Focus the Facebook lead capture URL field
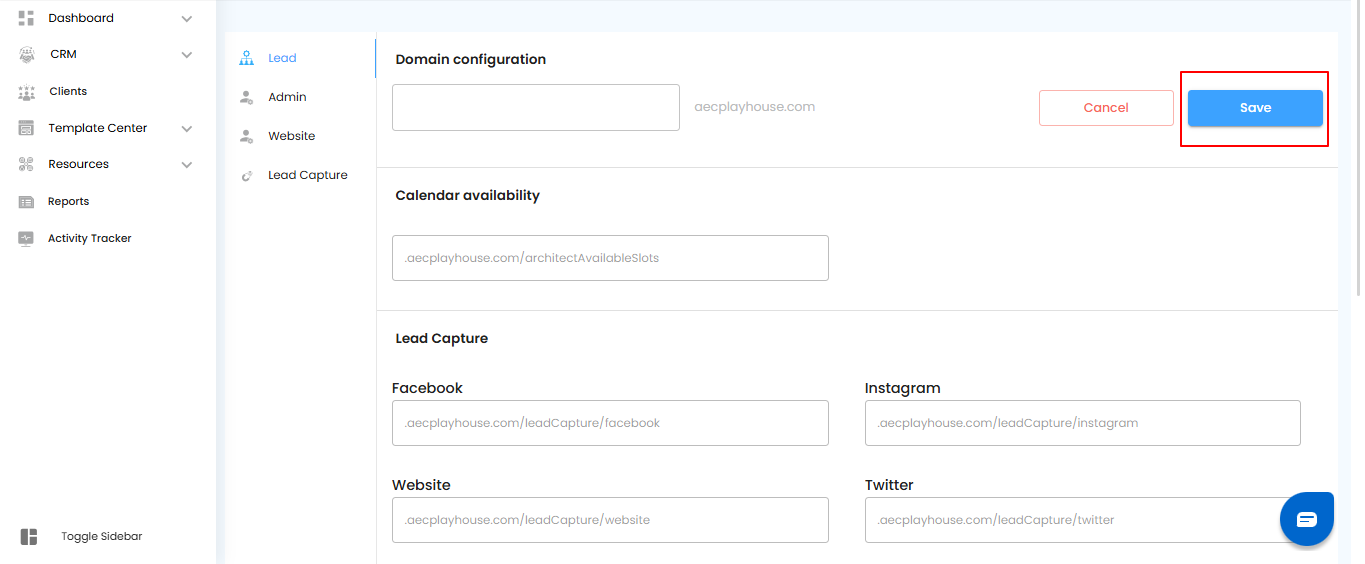This screenshot has height=564, width=1365. 610,423
